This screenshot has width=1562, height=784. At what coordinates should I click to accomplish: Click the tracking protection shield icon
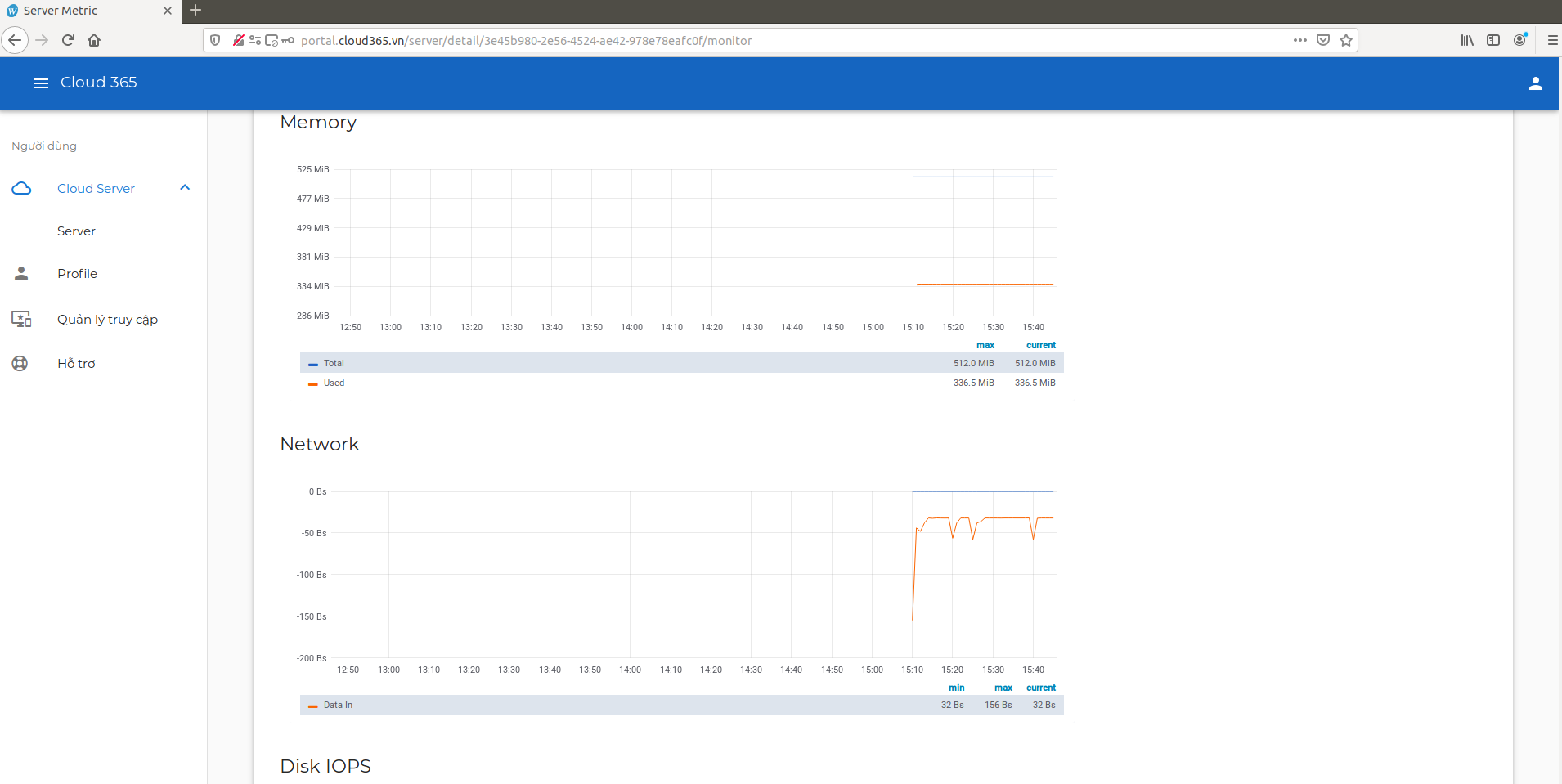[215, 40]
